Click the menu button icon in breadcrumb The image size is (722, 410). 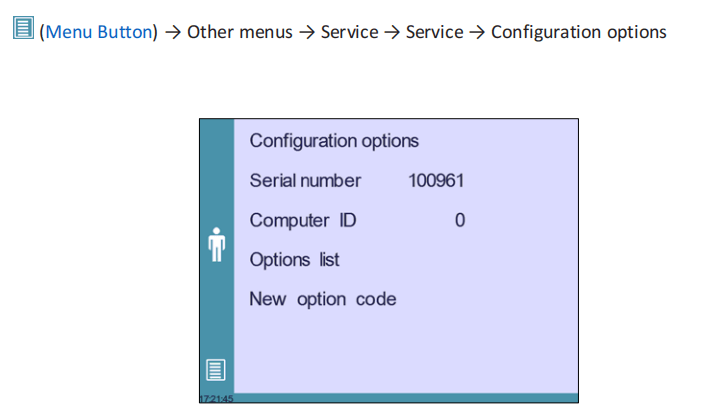(23, 28)
